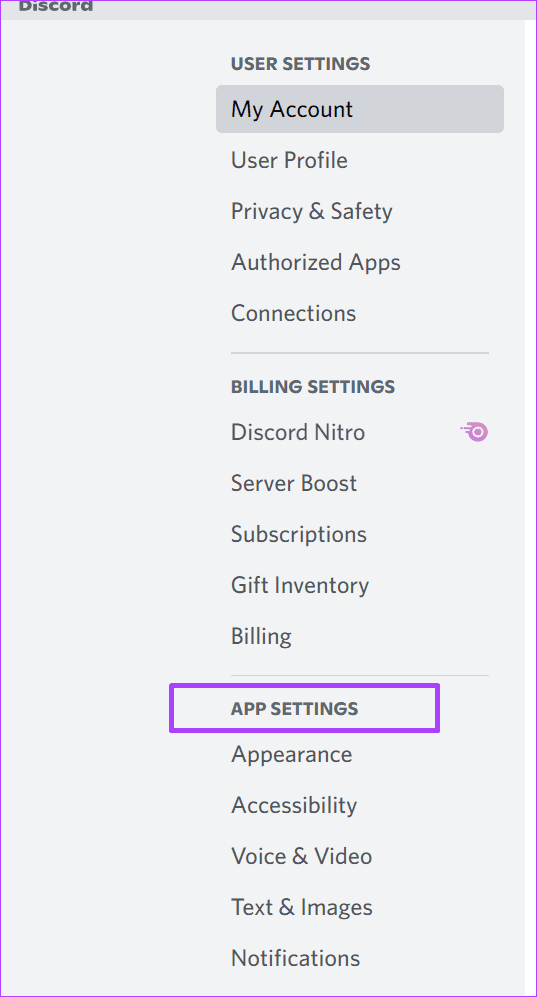
Task: Select Discord Nitro in billing settings
Action: click(360, 432)
